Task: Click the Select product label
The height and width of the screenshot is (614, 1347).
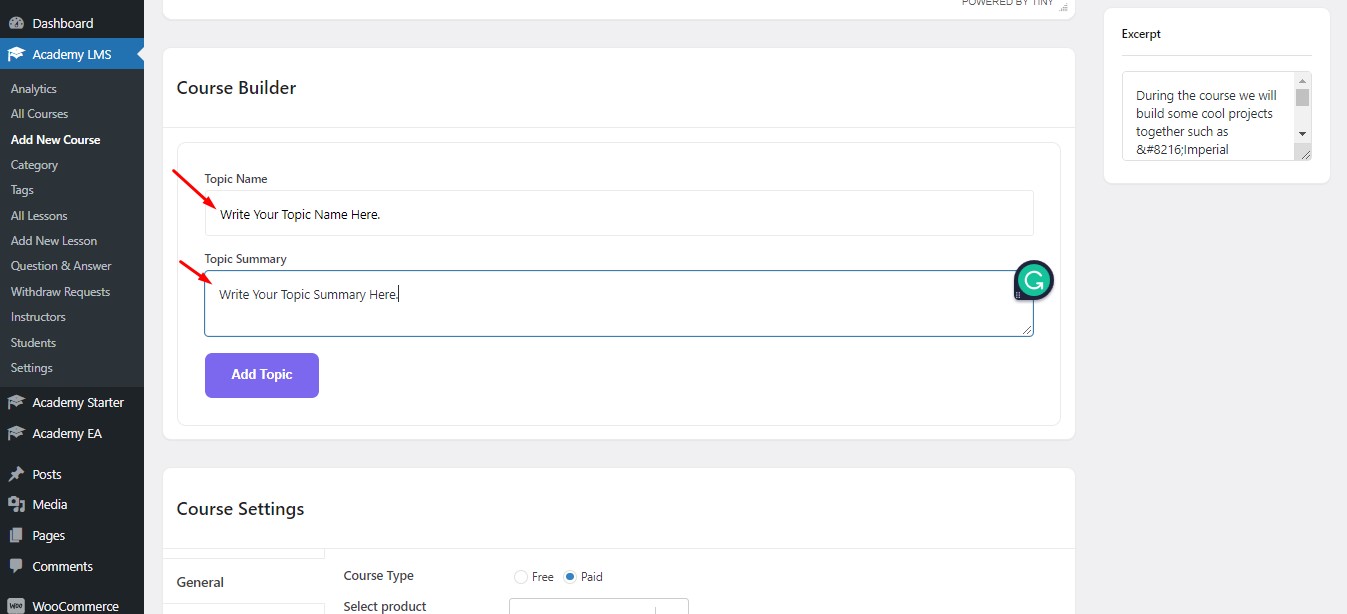Action: [385, 606]
